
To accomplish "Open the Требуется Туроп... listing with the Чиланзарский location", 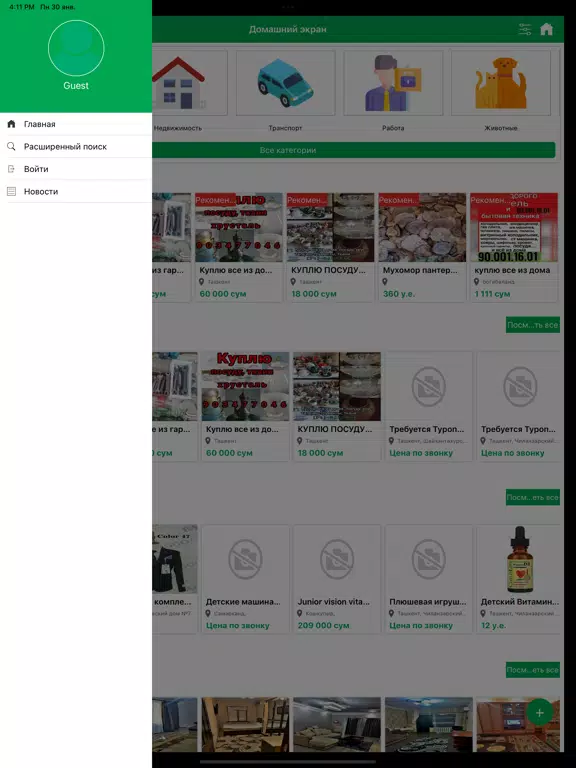I will pos(520,407).
